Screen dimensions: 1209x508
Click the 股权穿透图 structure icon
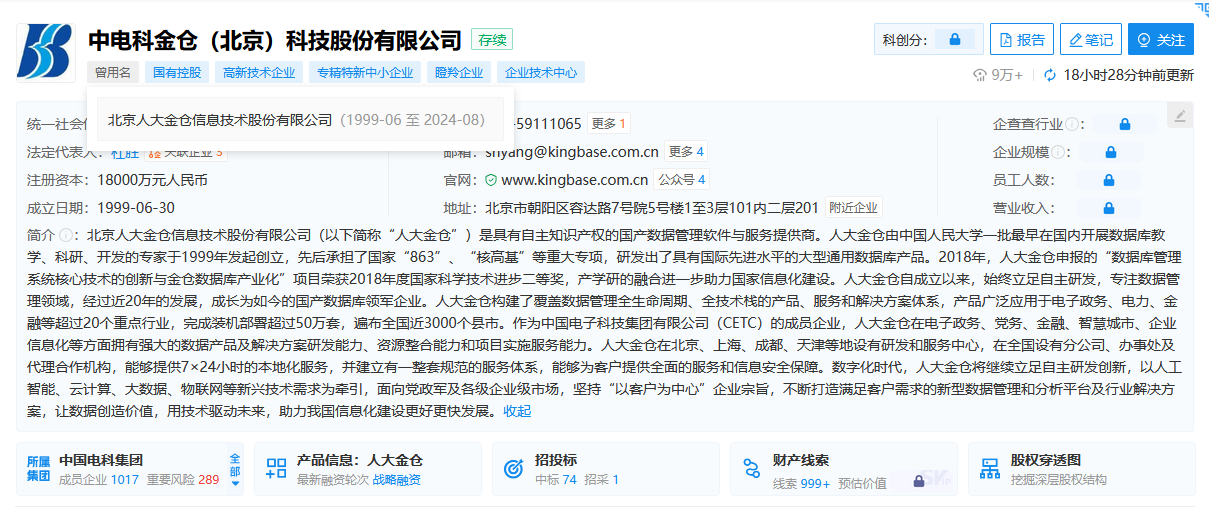[990, 468]
